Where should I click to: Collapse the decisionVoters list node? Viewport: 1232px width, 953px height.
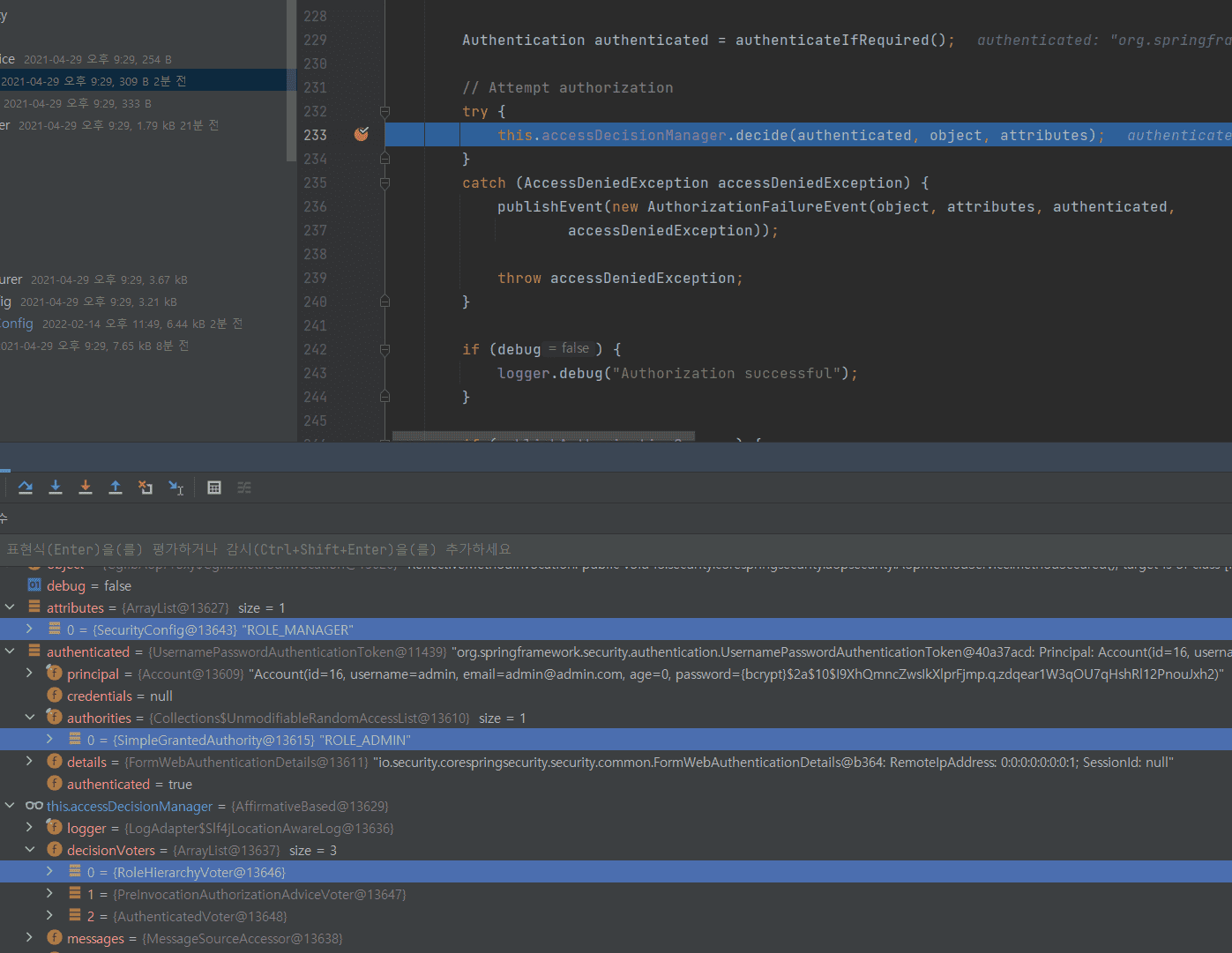coord(29,850)
